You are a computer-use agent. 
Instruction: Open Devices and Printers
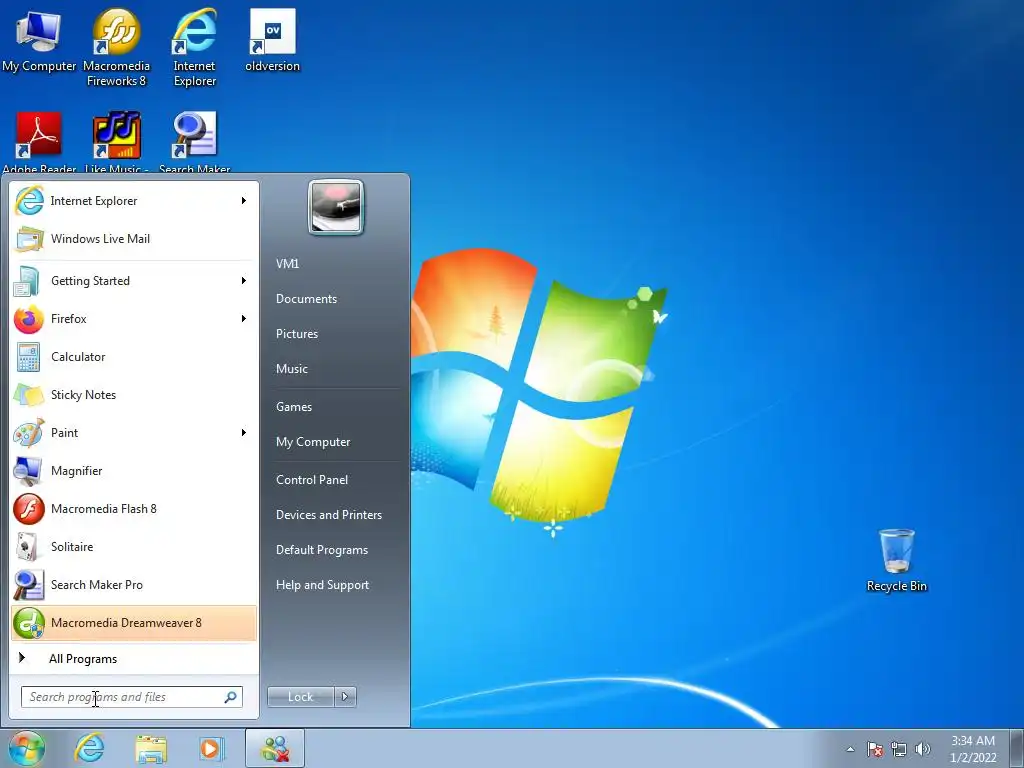tap(328, 515)
